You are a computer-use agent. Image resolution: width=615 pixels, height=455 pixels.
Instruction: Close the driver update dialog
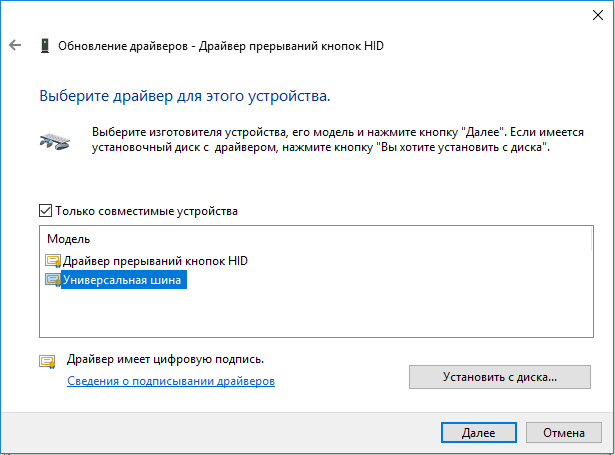[591, 13]
